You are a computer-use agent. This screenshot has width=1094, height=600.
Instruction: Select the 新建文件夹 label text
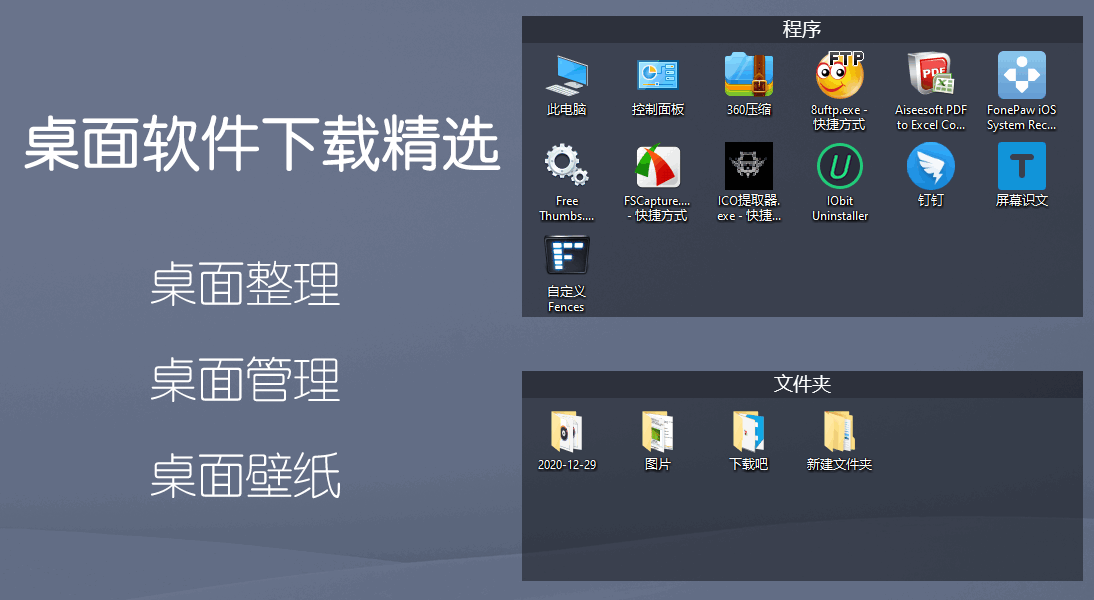pyautogui.click(x=839, y=464)
